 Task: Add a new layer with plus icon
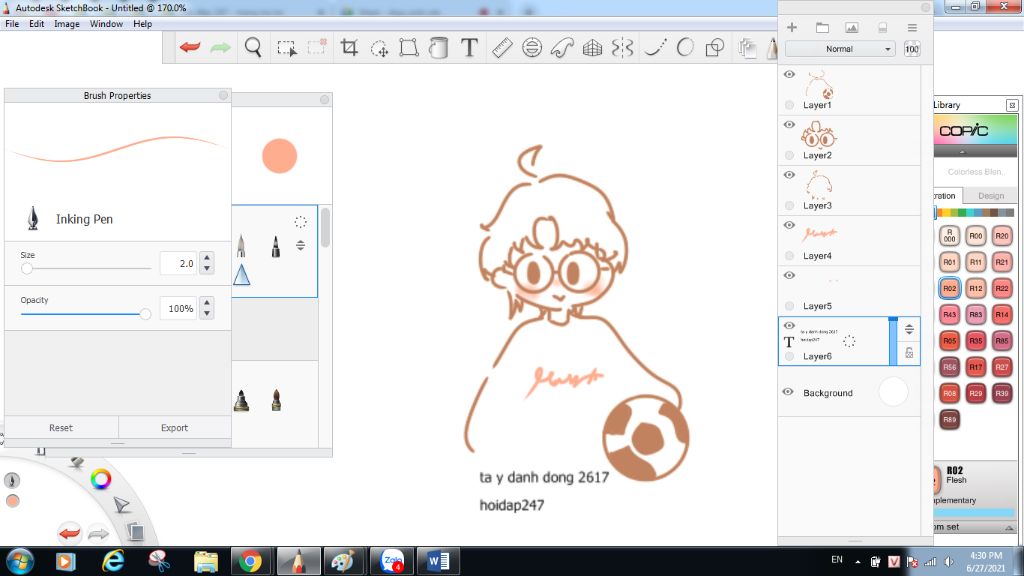(x=792, y=27)
